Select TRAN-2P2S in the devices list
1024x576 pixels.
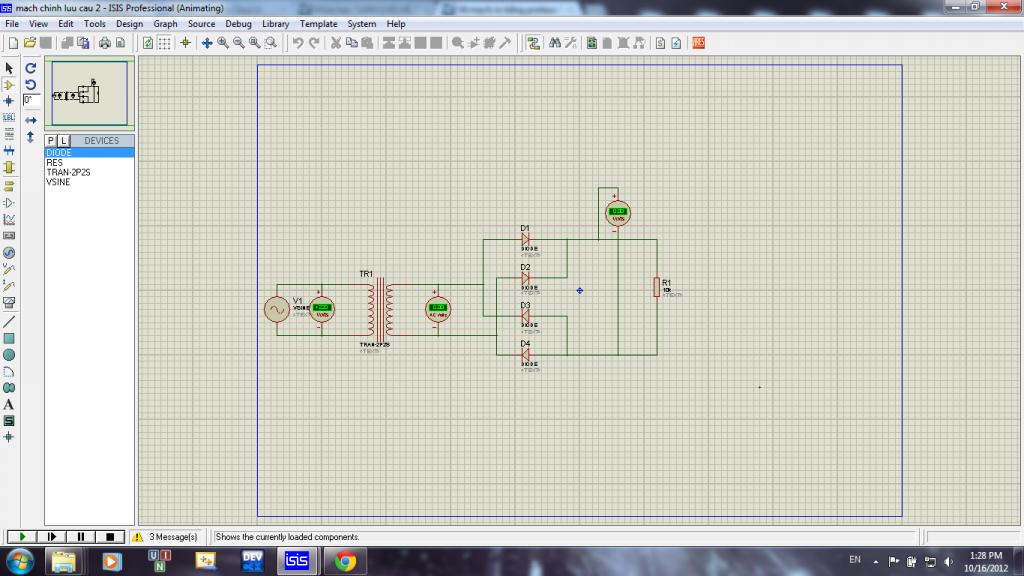[68, 172]
